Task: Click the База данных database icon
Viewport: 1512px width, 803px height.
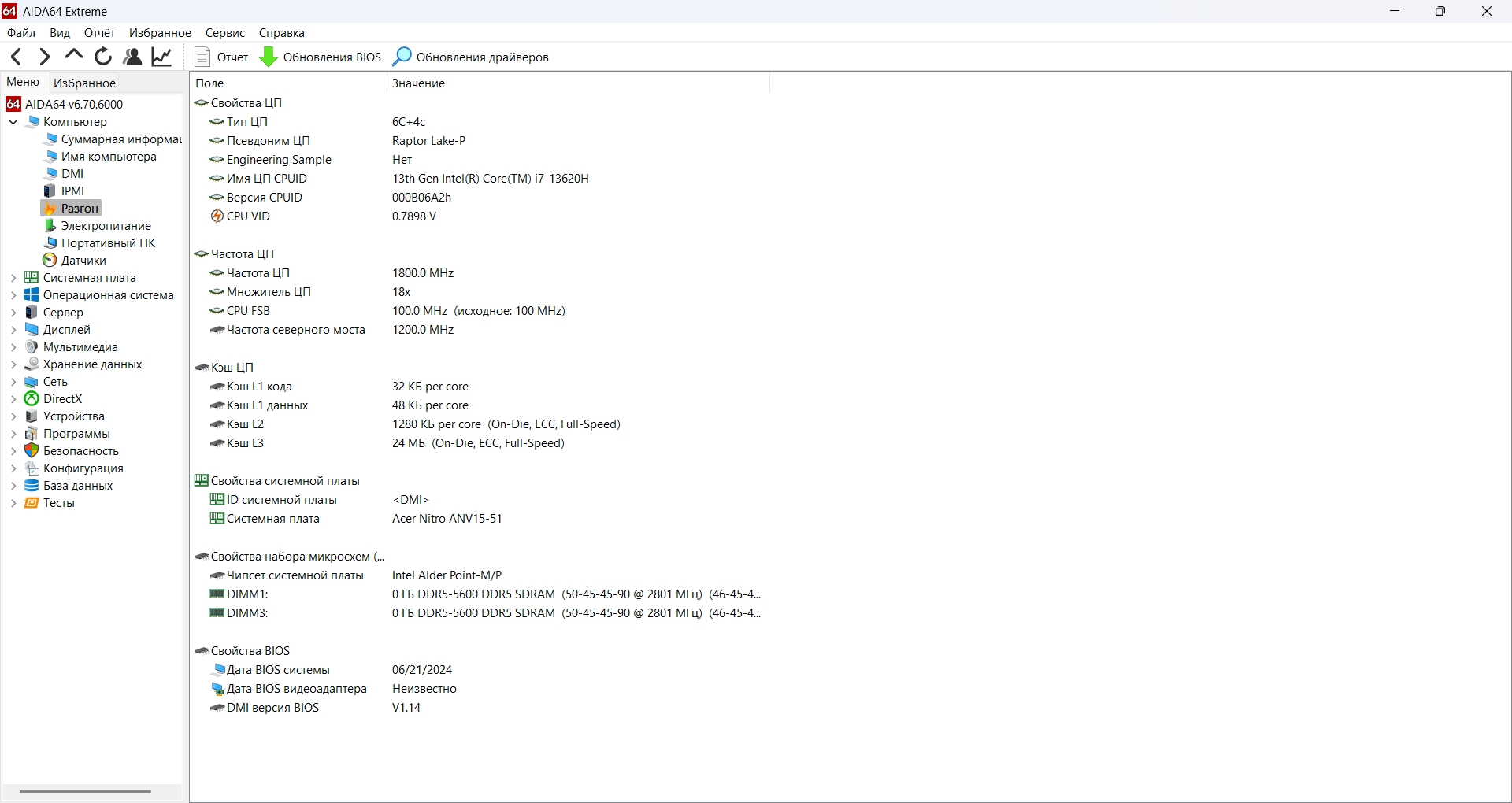Action: click(x=31, y=486)
